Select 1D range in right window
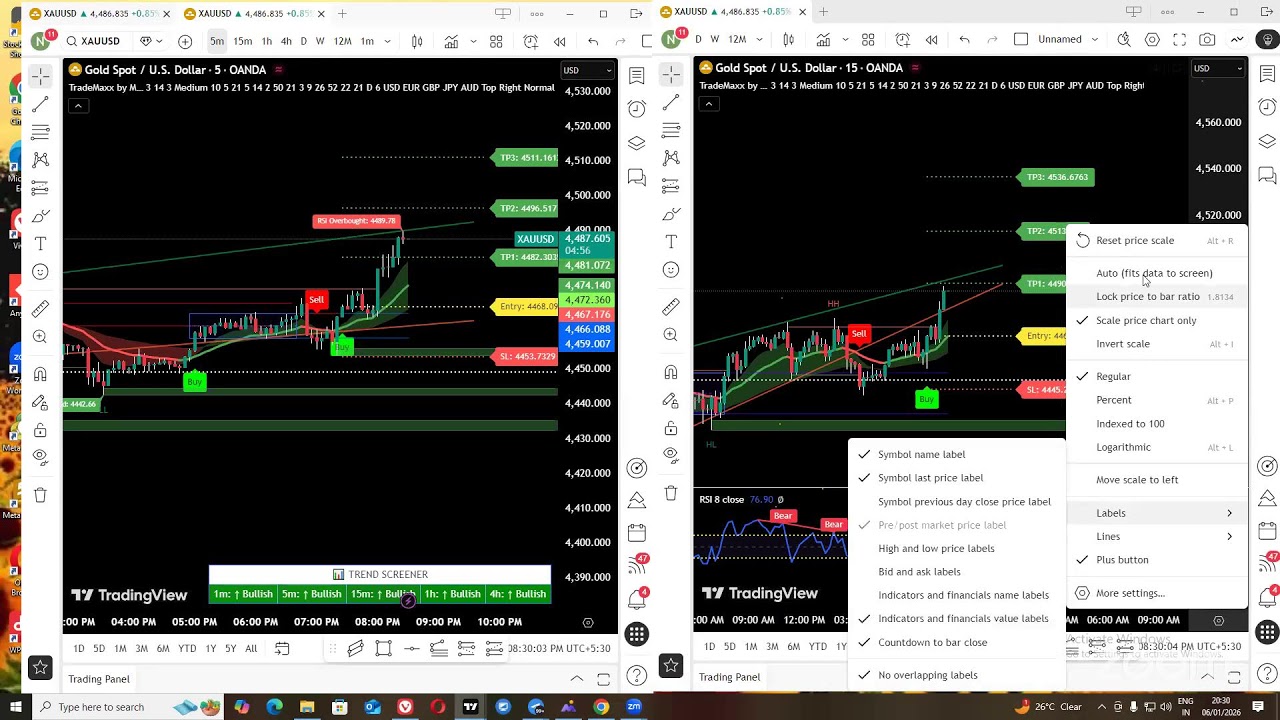 coord(709,647)
